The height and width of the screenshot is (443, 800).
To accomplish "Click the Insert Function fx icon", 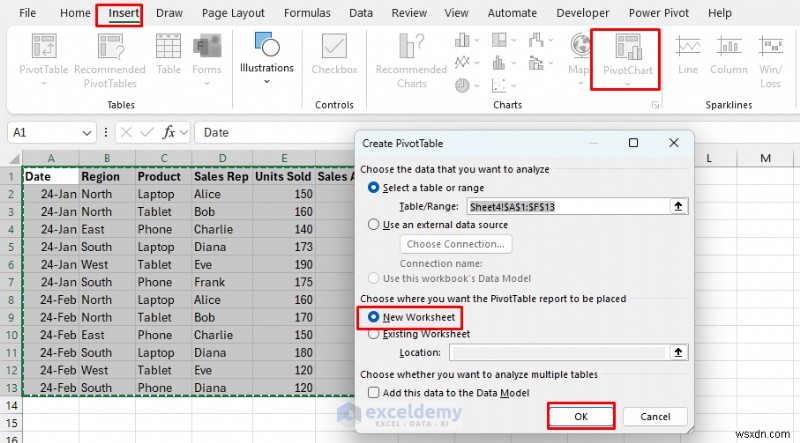I will 168,133.
